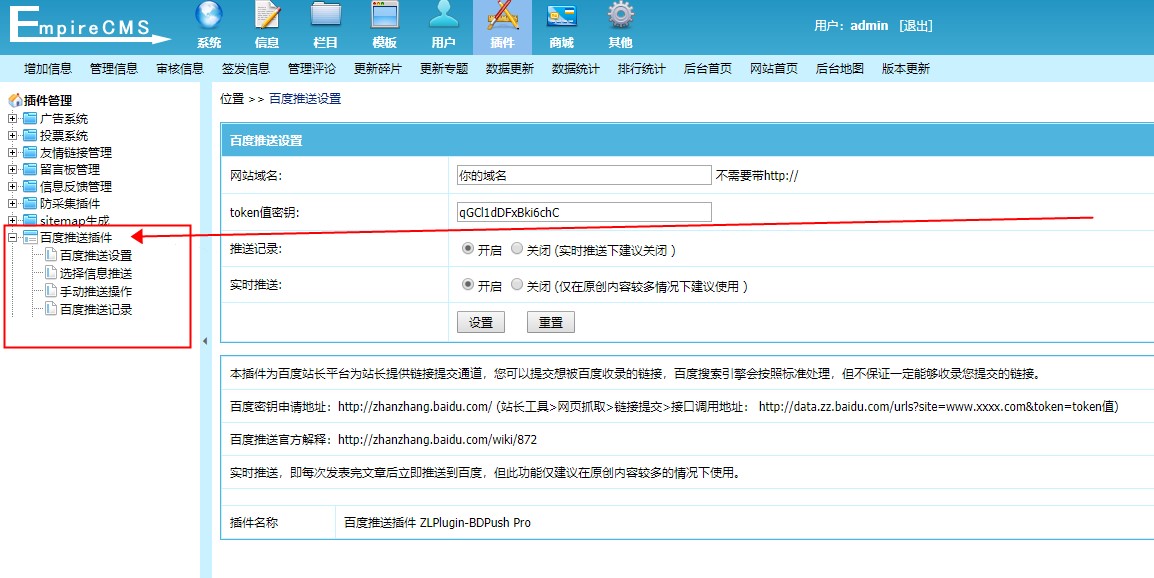This screenshot has height=578, width=1154.
Task: Open the 版本更新 menu item
Action: (906, 68)
